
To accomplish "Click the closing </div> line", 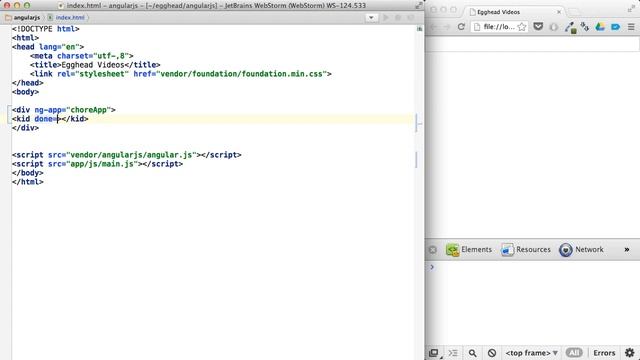I will 26,128.
